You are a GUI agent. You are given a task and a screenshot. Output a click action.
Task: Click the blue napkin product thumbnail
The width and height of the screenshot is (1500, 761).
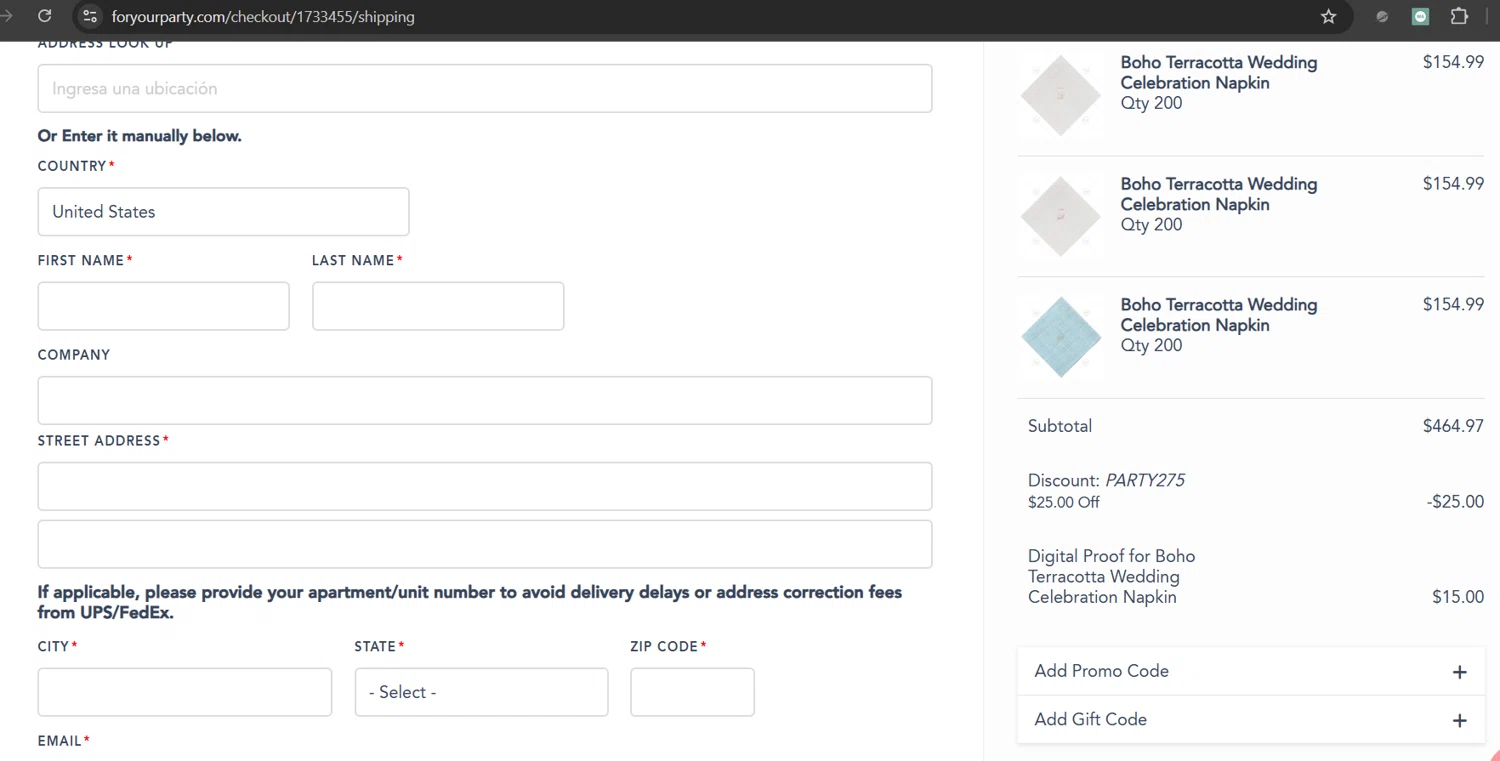[1061, 337]
